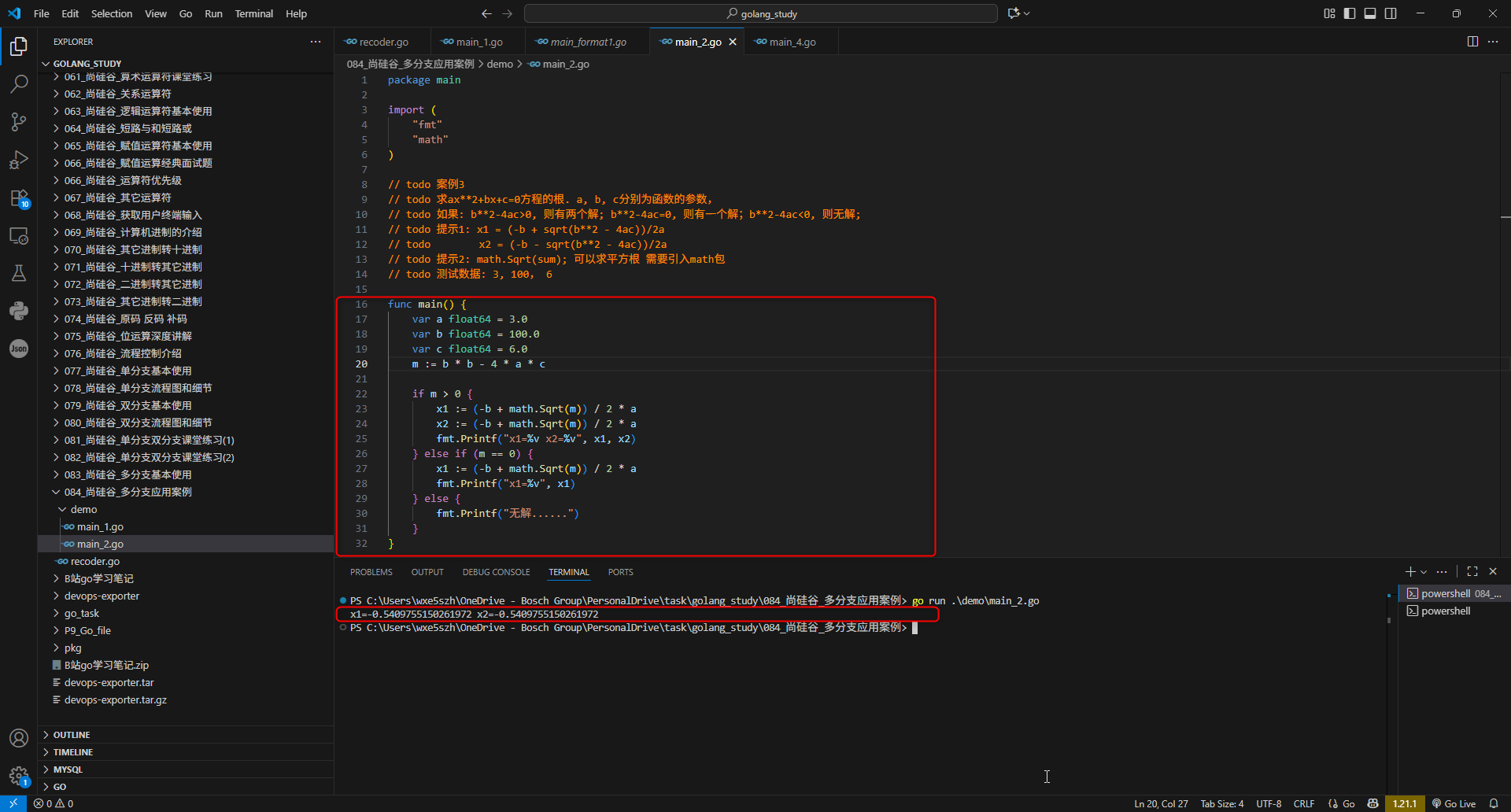Open the Source Control view
Viewport: 1511px width, 812px height.
(x=19, y=121)
